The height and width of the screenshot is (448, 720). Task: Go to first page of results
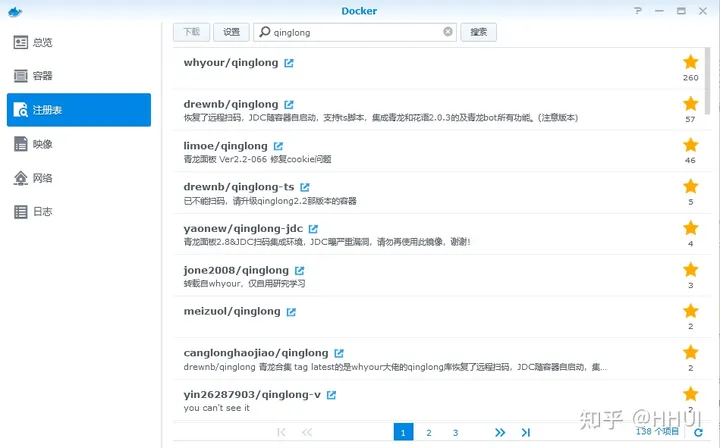point(281,432)
